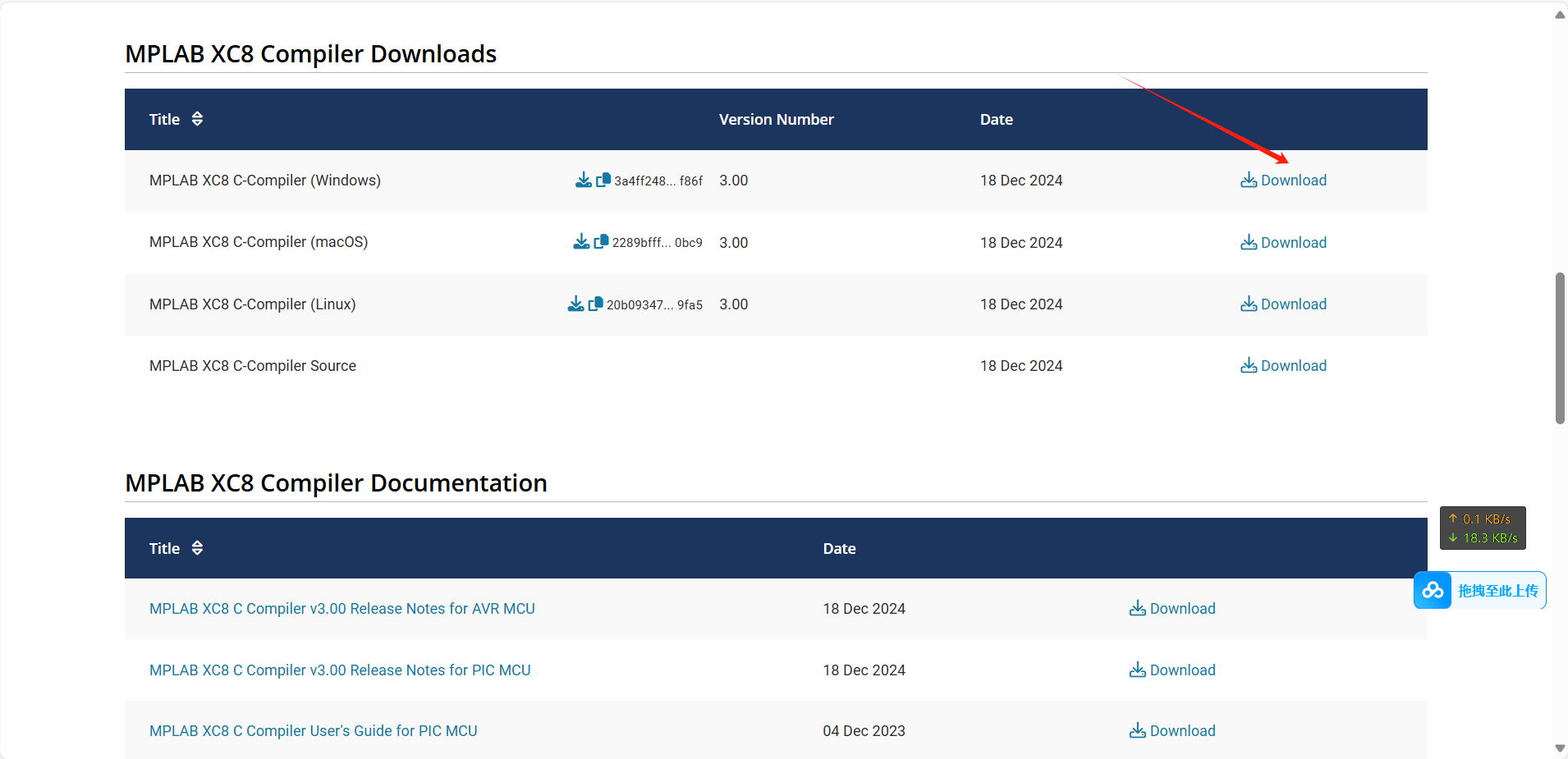Click the MPLAB XC8 C-Compiler (Linux) title

(x=252, y=304)
